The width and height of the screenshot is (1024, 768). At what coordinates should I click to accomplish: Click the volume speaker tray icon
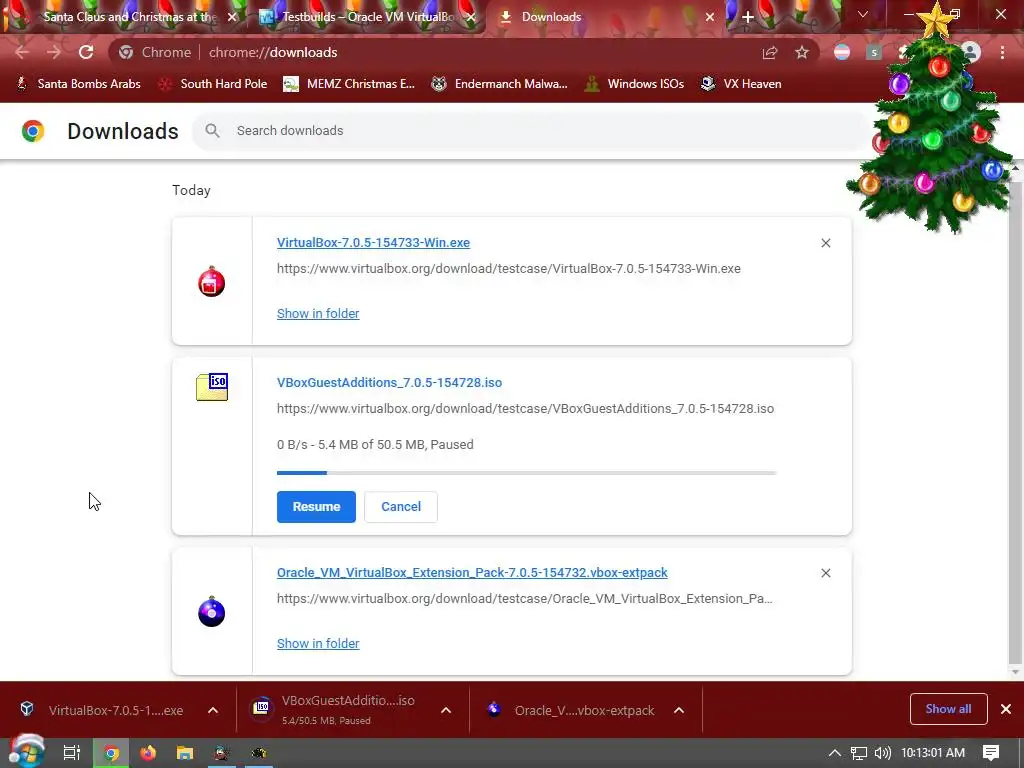point(882,753)
